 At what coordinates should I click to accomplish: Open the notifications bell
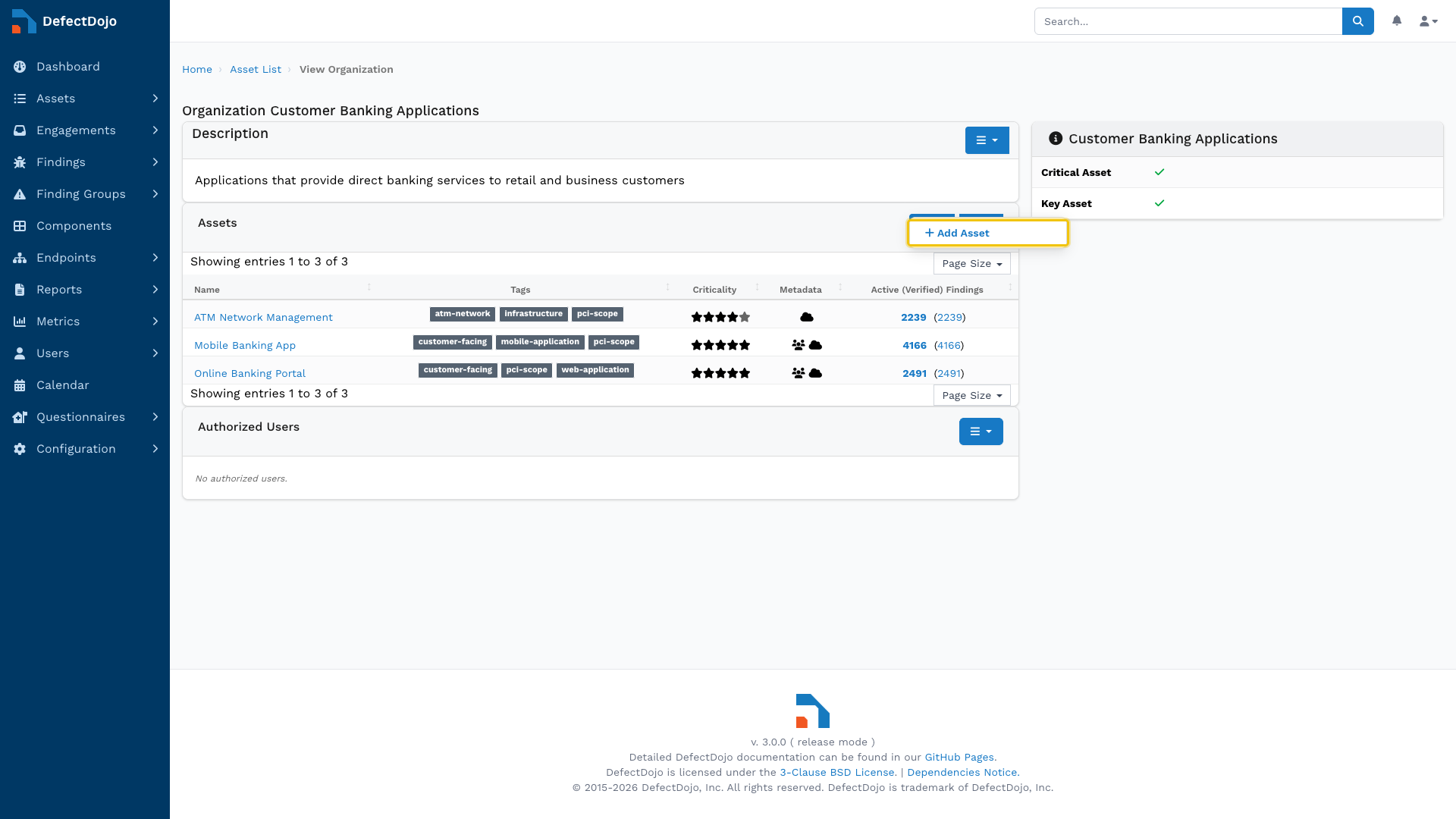coord(1397,20)
